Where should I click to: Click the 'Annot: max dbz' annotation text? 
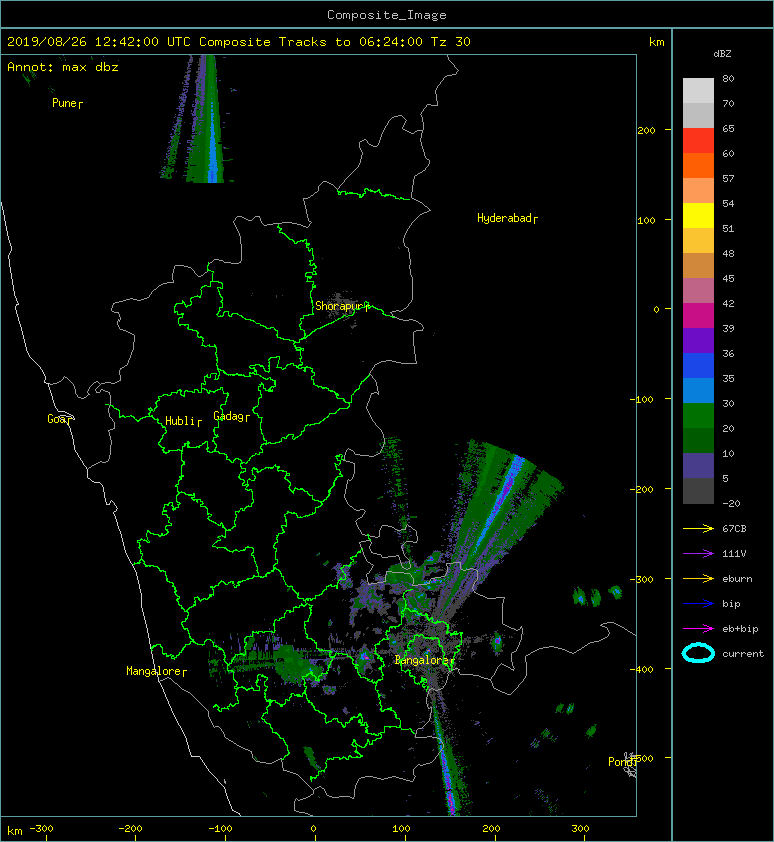tap(63, 67)
